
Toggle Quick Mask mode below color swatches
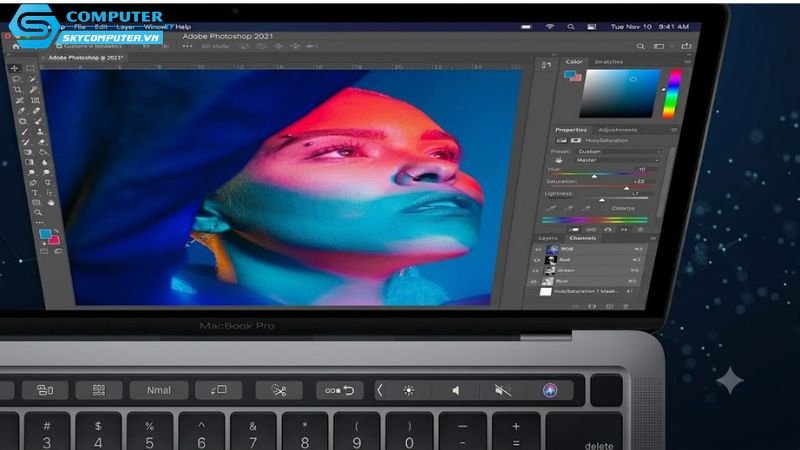pos(44,251)
